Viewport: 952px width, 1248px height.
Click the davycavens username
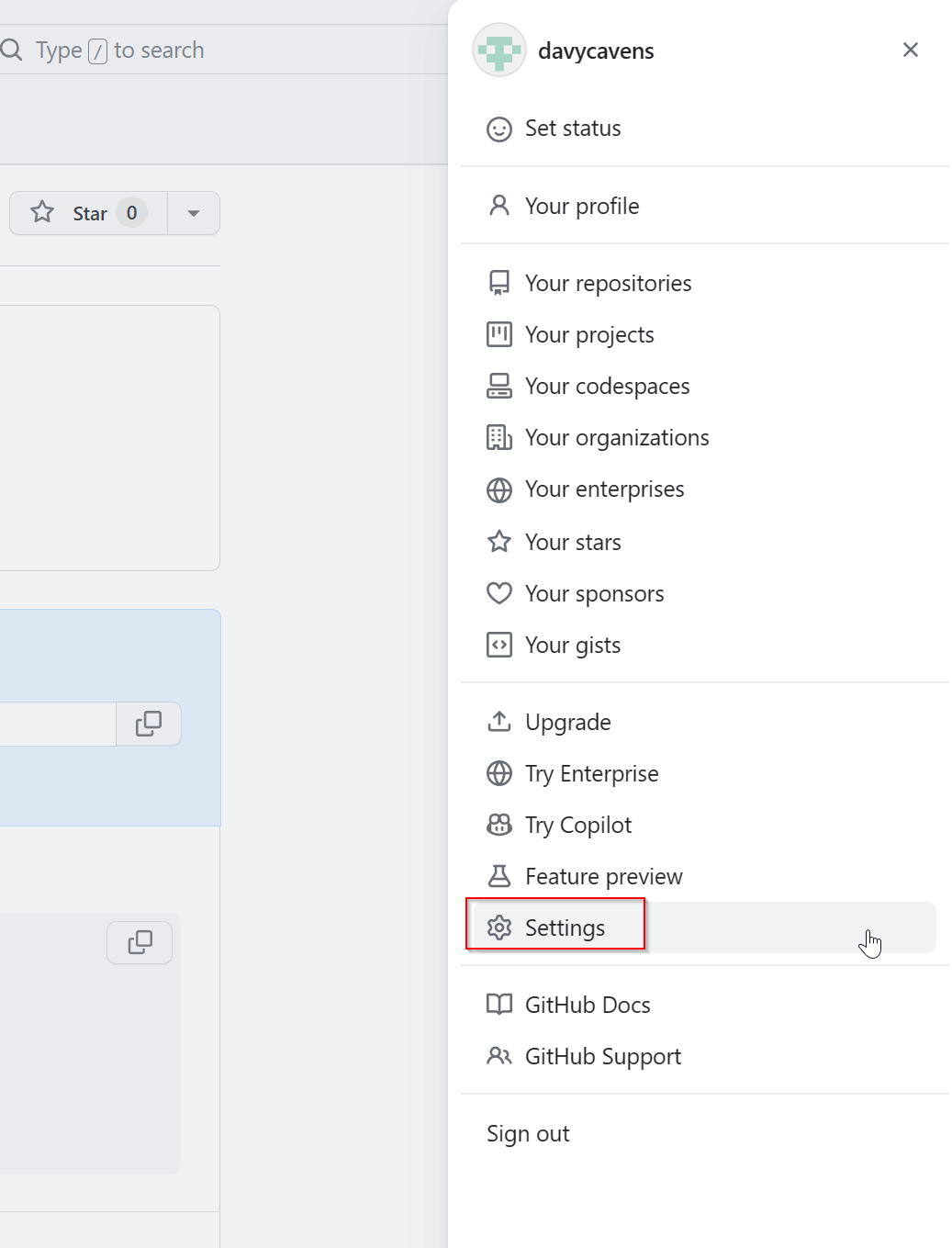(596, 51)
